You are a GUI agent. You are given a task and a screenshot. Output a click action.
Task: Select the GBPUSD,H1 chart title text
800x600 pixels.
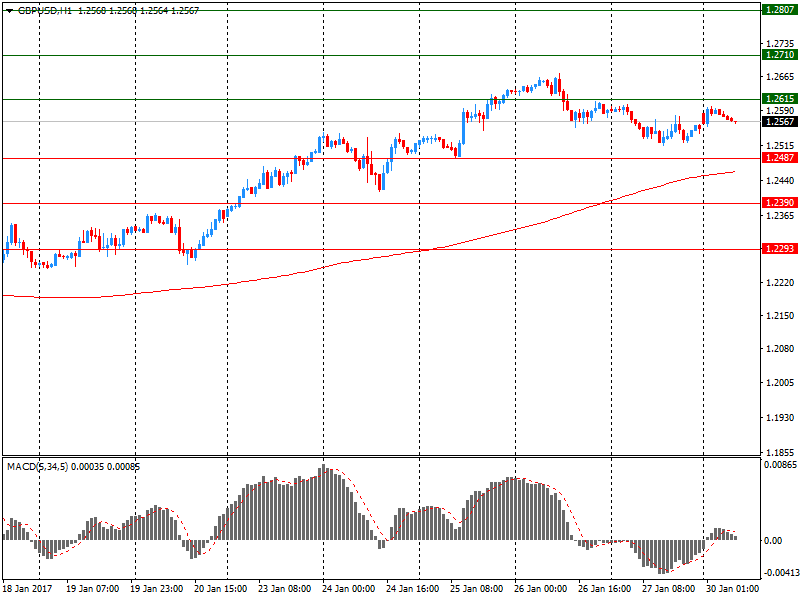coord(44,10)
